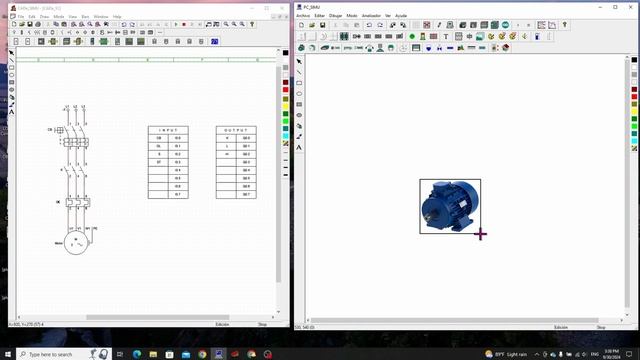Select the ellipse tool in PC_SIMU palette
The height and width of the screenshot is (360, 640).
point(299,94)
